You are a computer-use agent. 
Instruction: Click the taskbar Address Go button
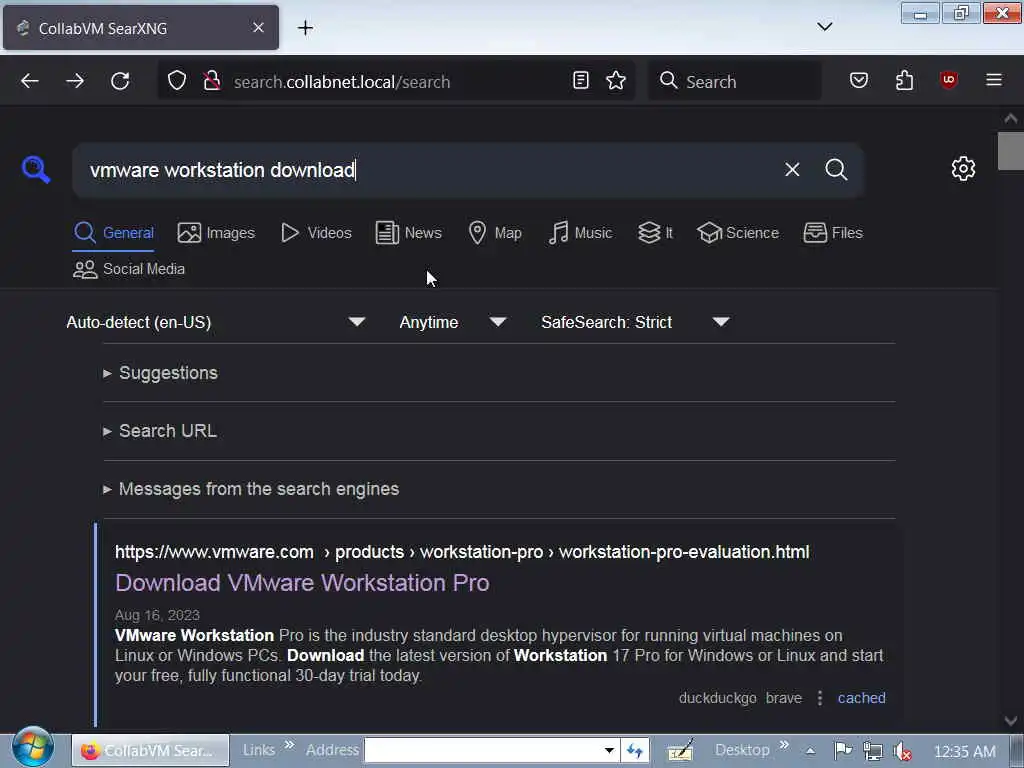click(635, 750)
